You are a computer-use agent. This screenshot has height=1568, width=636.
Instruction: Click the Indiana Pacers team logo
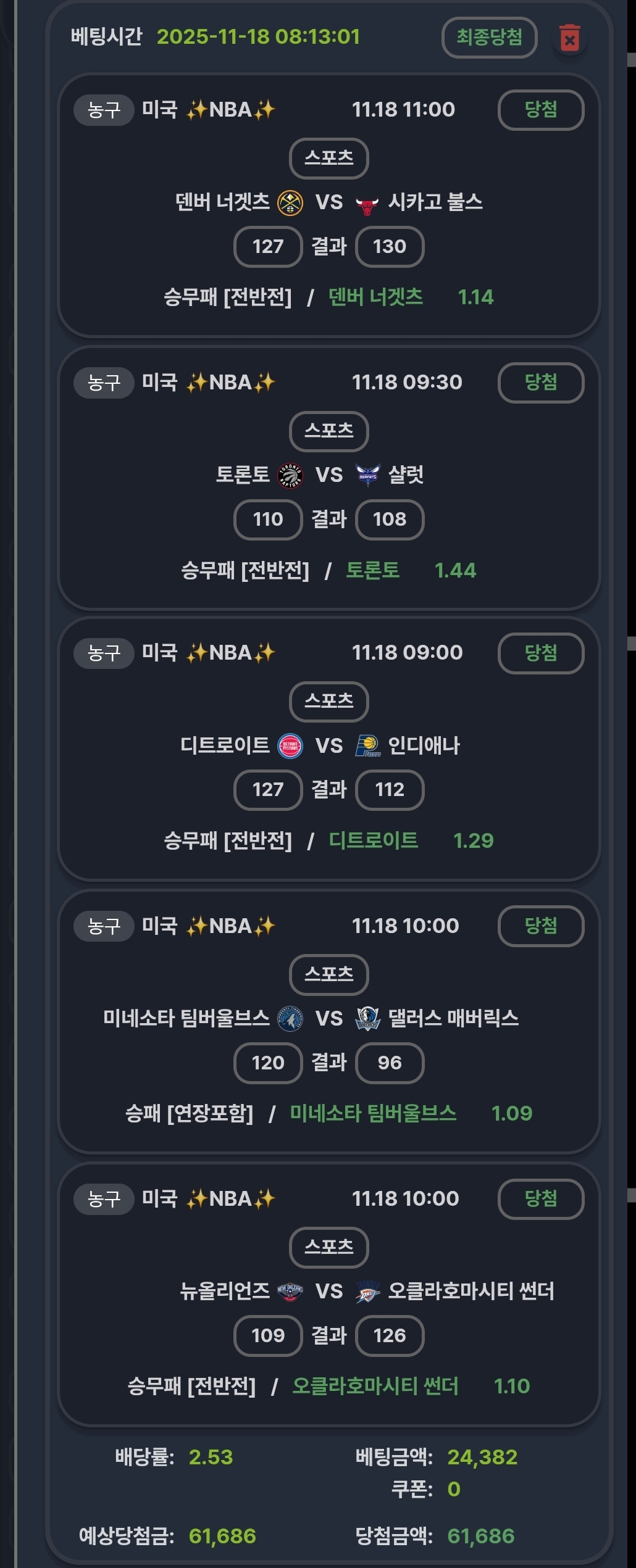click(x=367, y=746)
